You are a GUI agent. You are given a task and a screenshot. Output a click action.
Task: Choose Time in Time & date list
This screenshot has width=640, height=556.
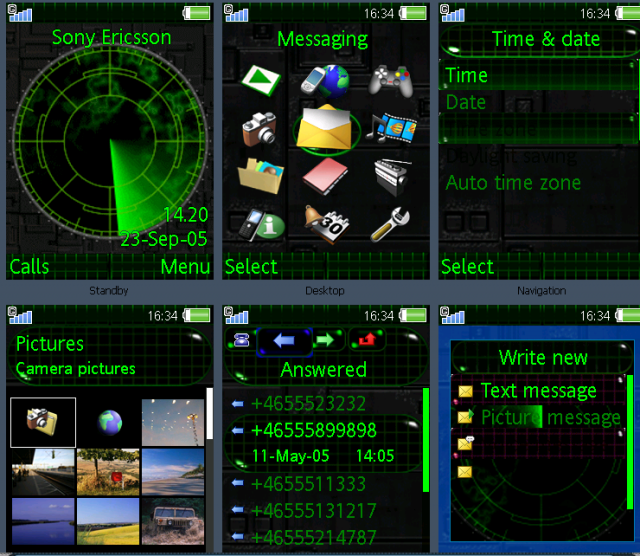[539, 75]
